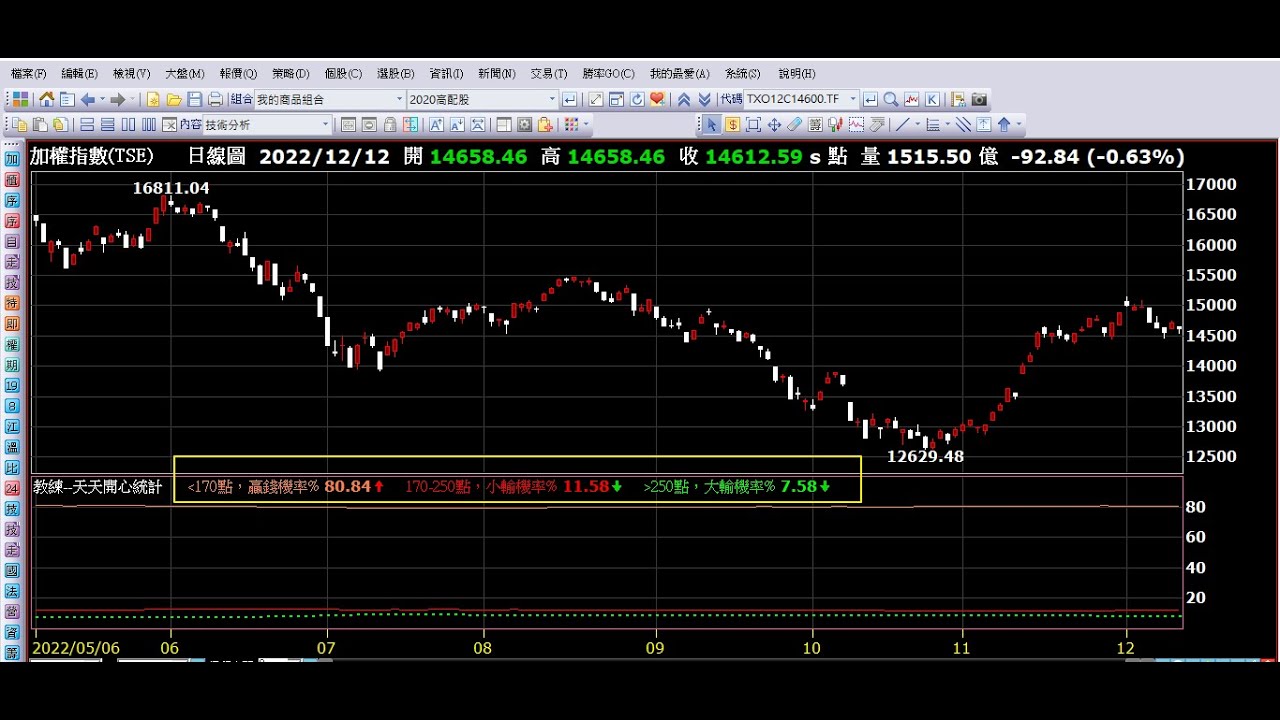Viewport: 1280px width, 720px height.
Task: Click the 教練–天天開心統計 indicator label
Action: click(x=97, y=487)
